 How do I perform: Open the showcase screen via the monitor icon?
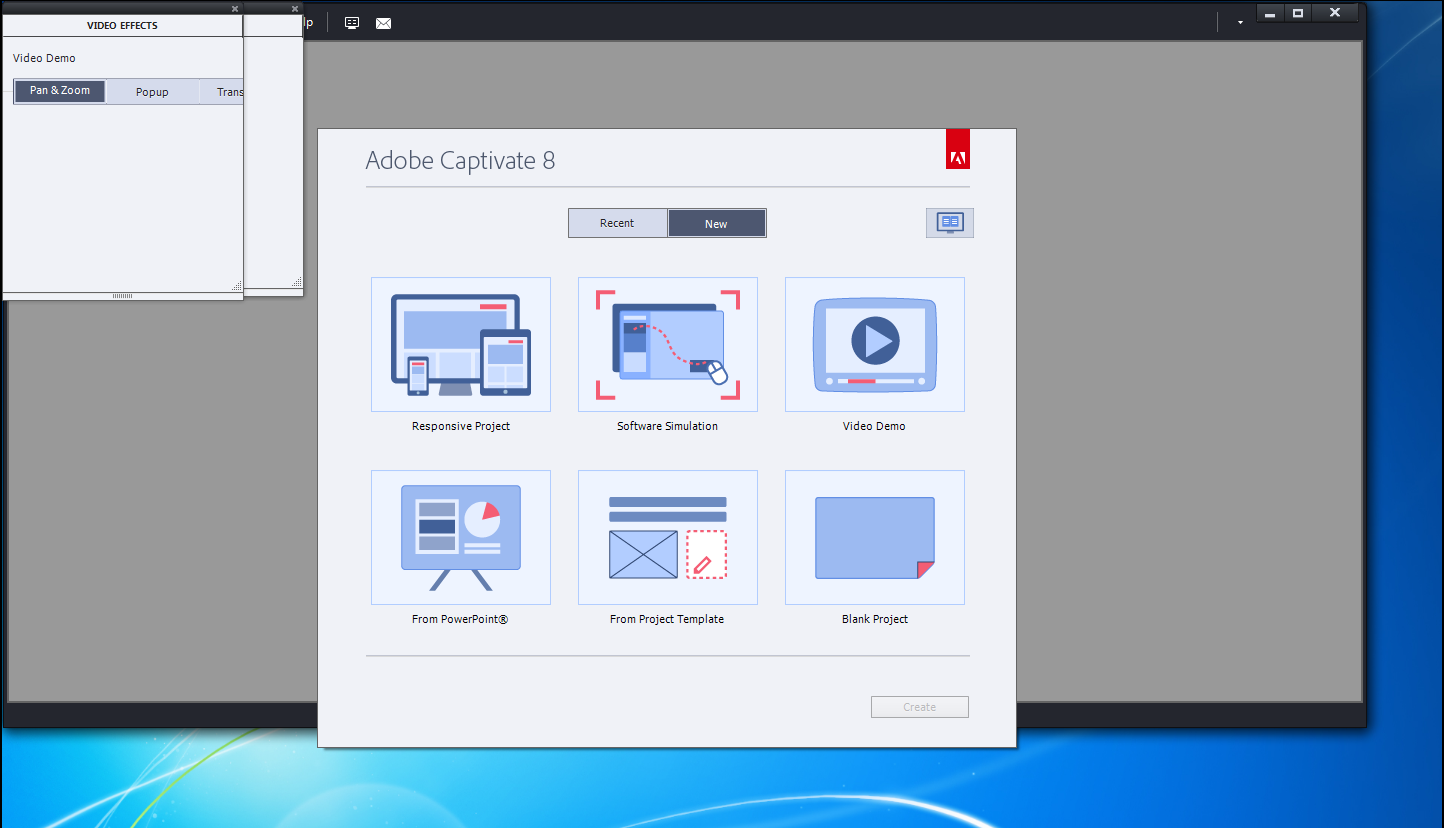pos(948,222)
